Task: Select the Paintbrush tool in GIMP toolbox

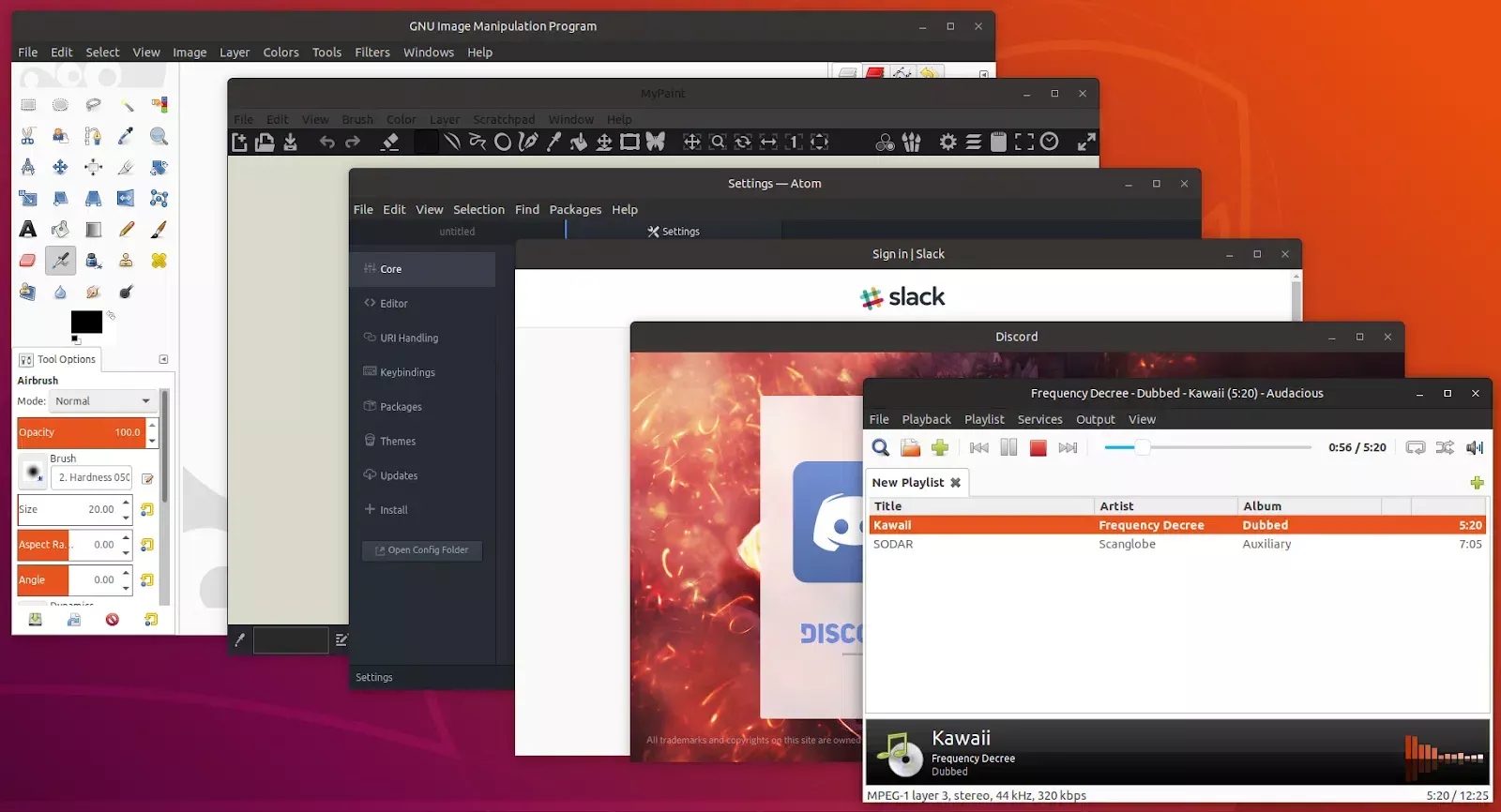Action: [159, 229]
